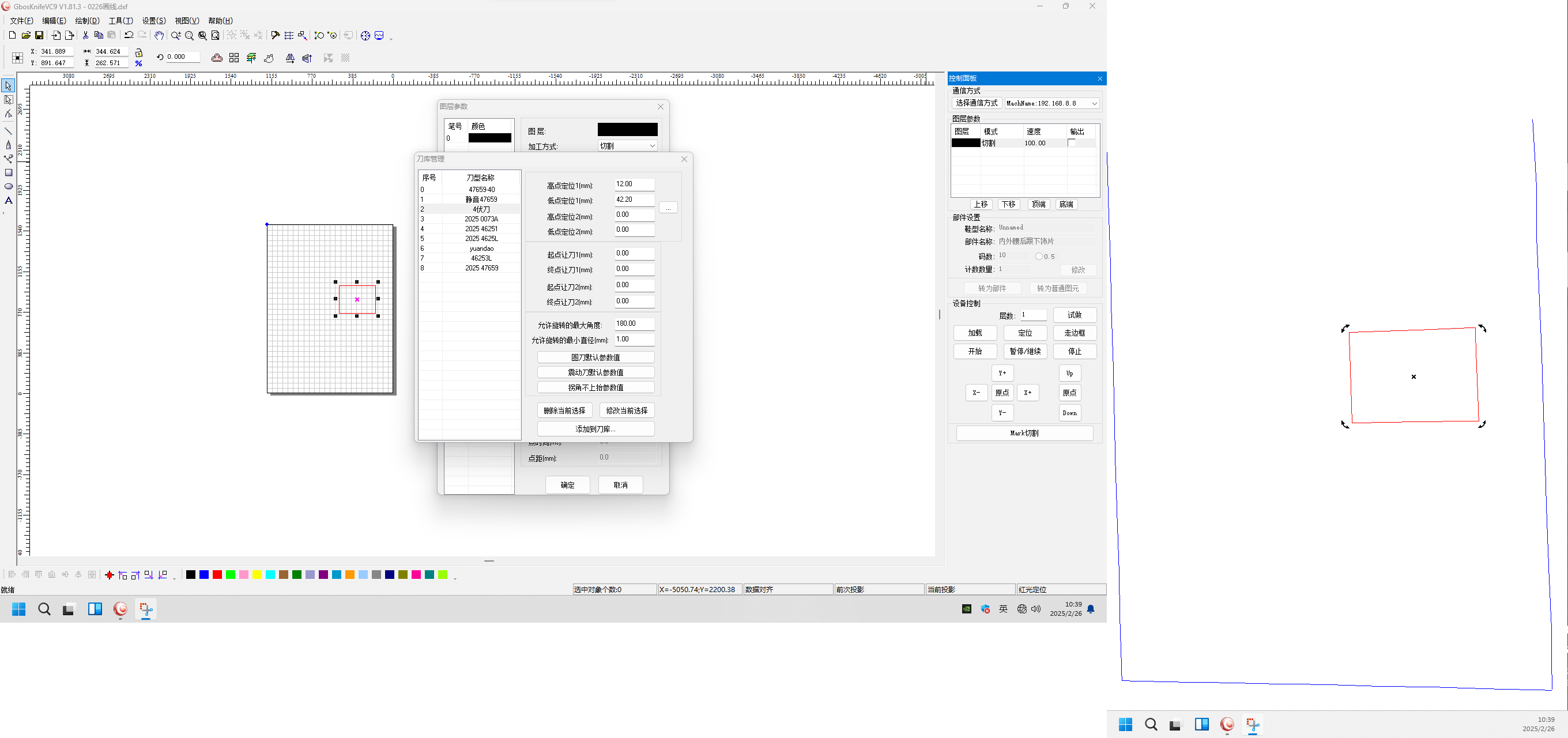Toggle the aspect ratio lock icon

pos(139,52)
